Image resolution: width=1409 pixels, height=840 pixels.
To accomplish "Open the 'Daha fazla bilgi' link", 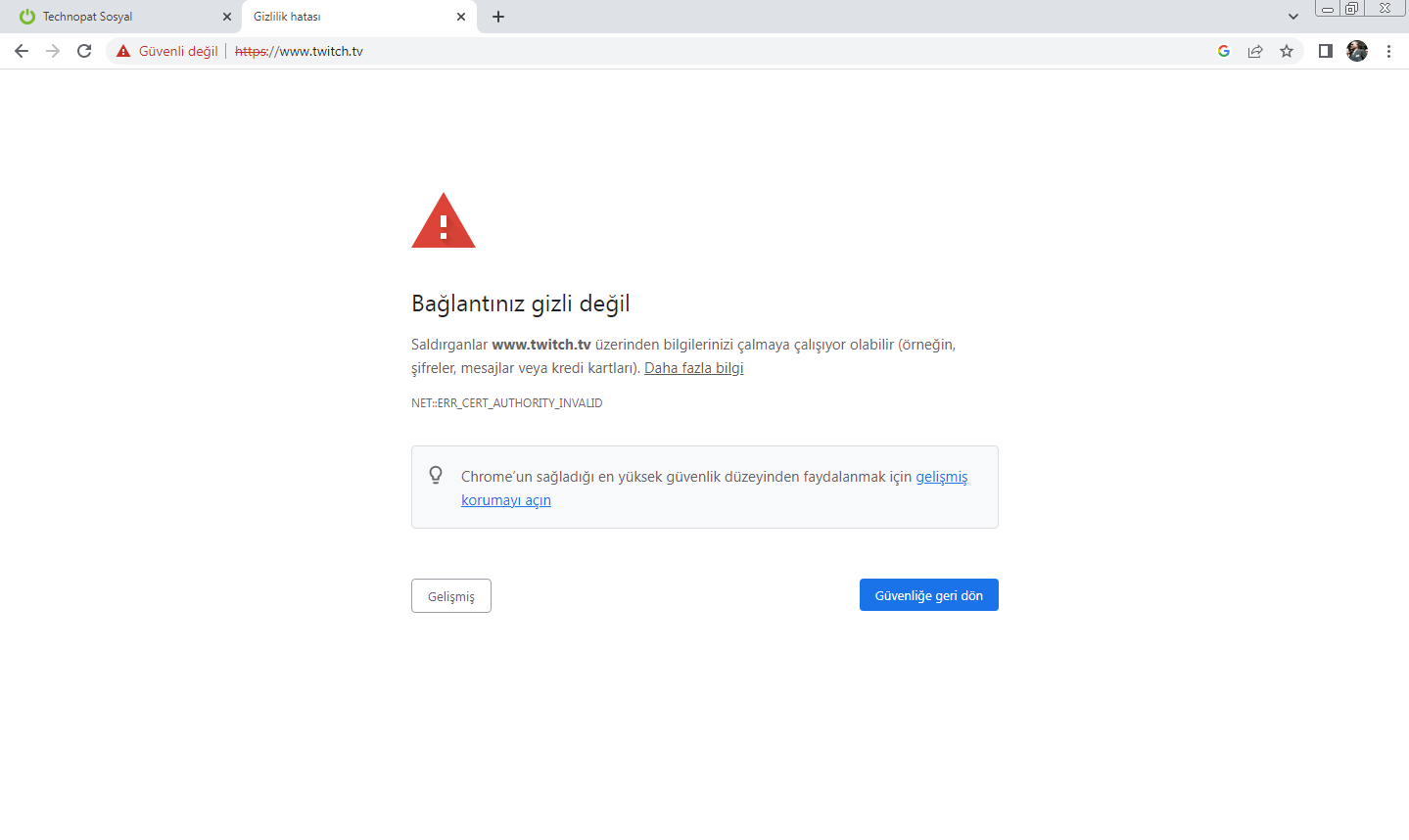I will (x=694, y=368).
